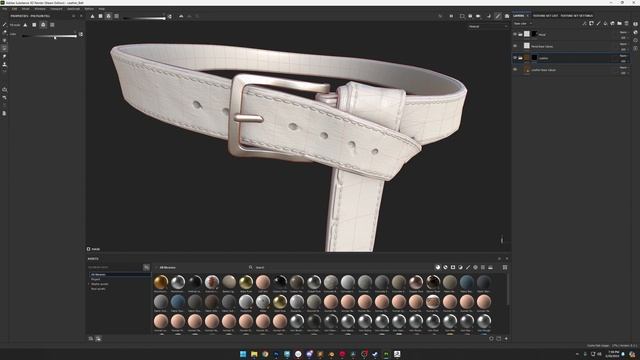The height and width of the screenshot is (360, 640).
Task: Collapse the Metal folder icon
Action: [x=520, y=34]
